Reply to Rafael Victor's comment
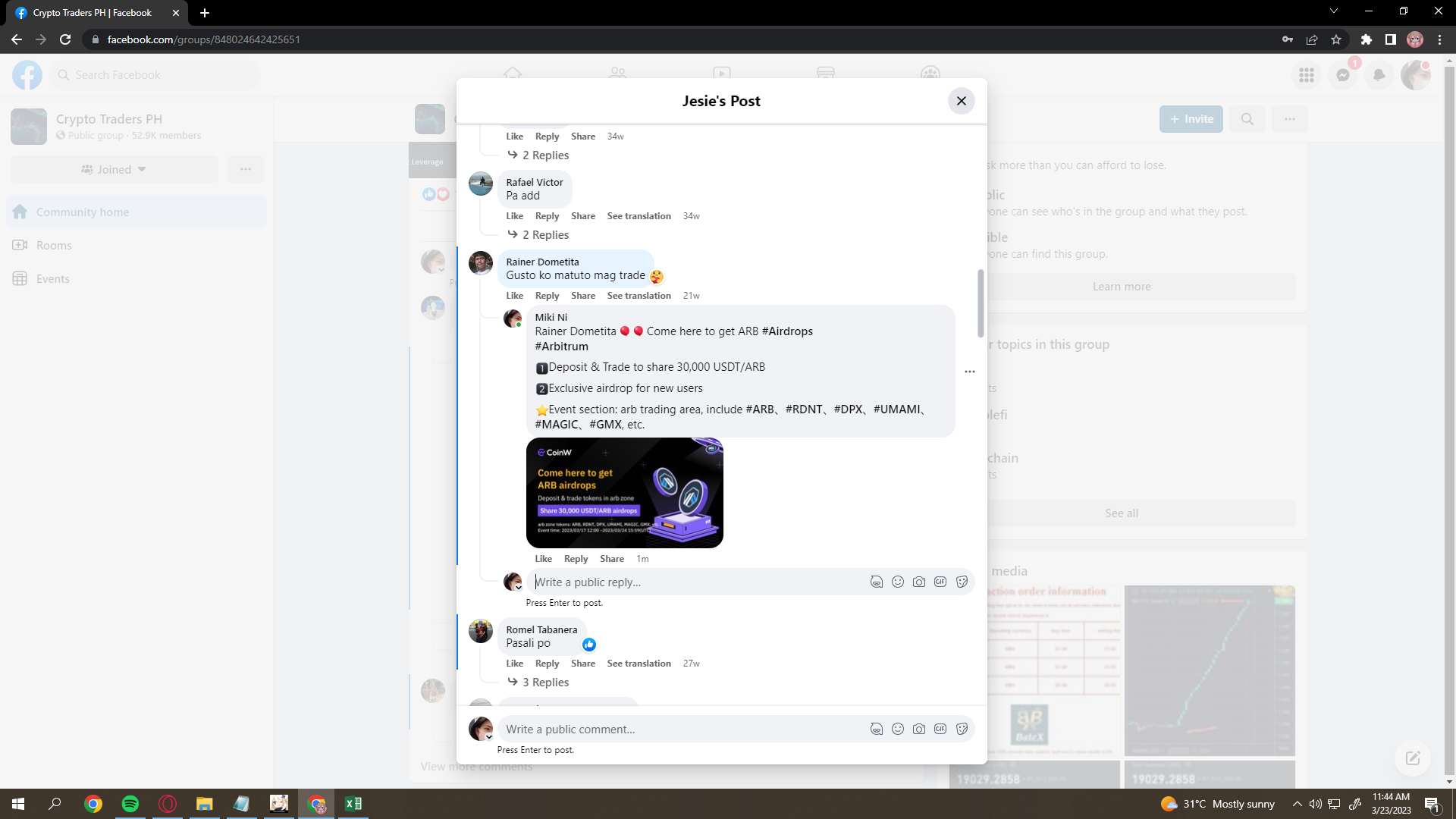 click(x=547, y=216)
